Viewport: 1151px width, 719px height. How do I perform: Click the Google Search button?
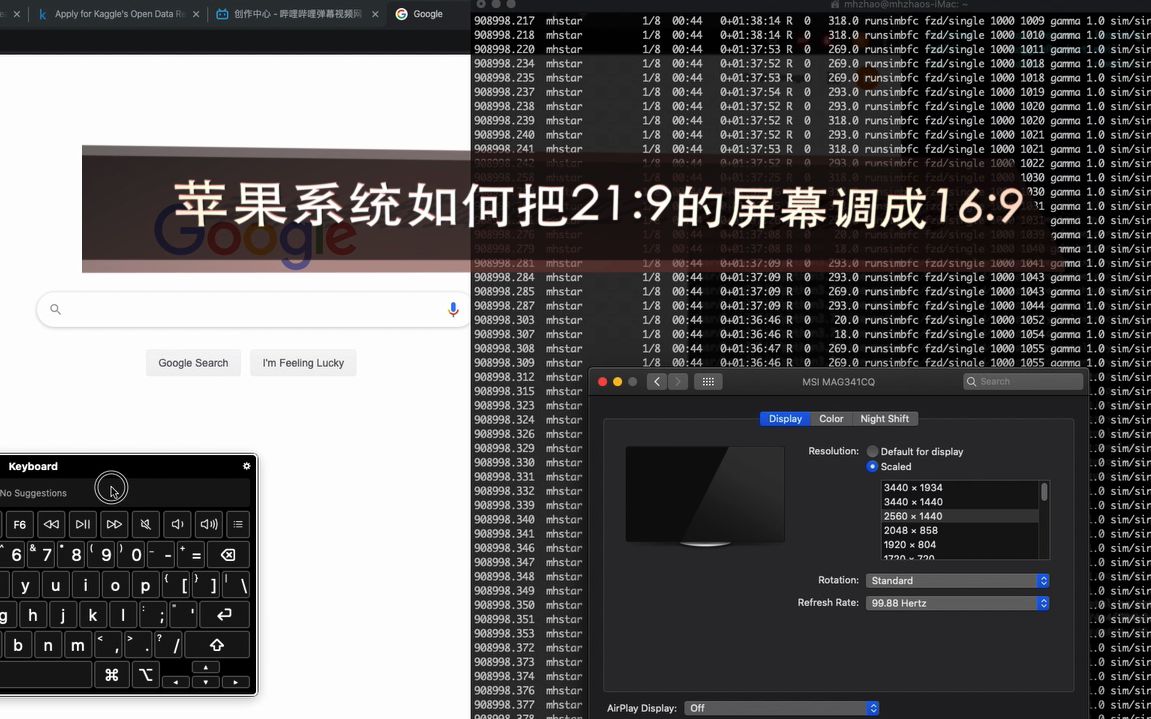tap(193, 363)
